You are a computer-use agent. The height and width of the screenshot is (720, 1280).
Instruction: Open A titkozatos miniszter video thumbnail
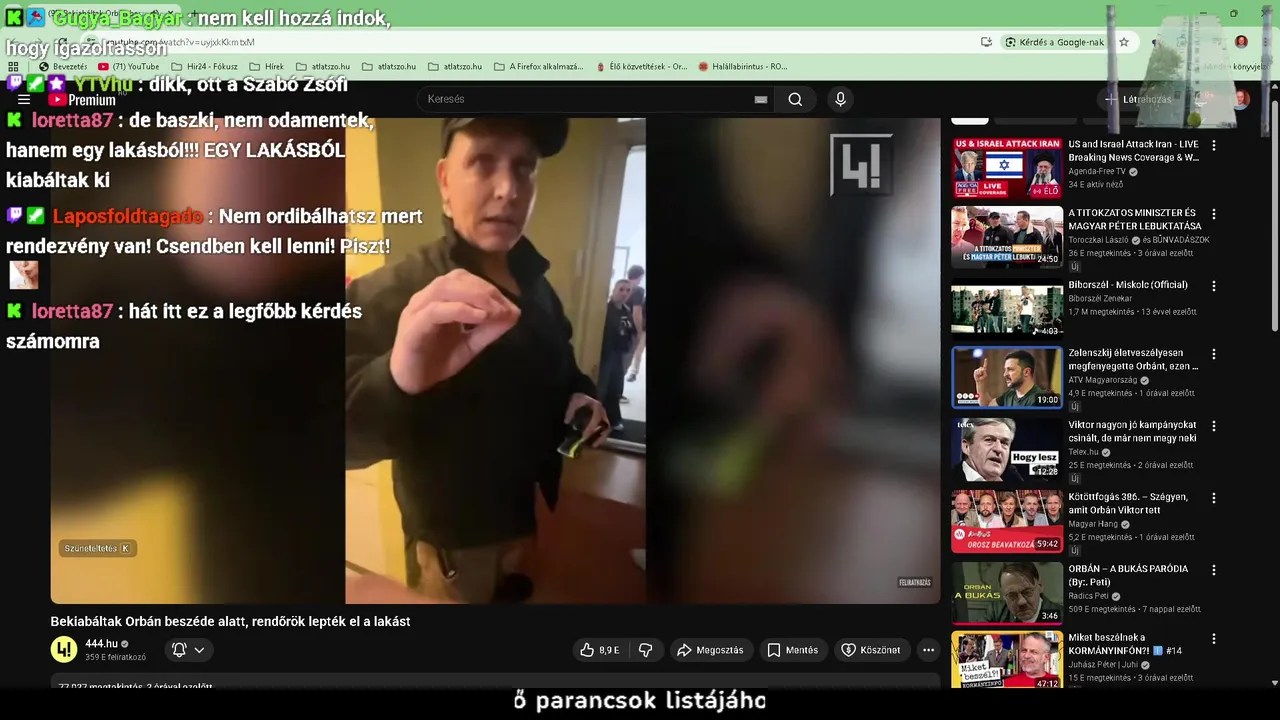point(1007,237)
